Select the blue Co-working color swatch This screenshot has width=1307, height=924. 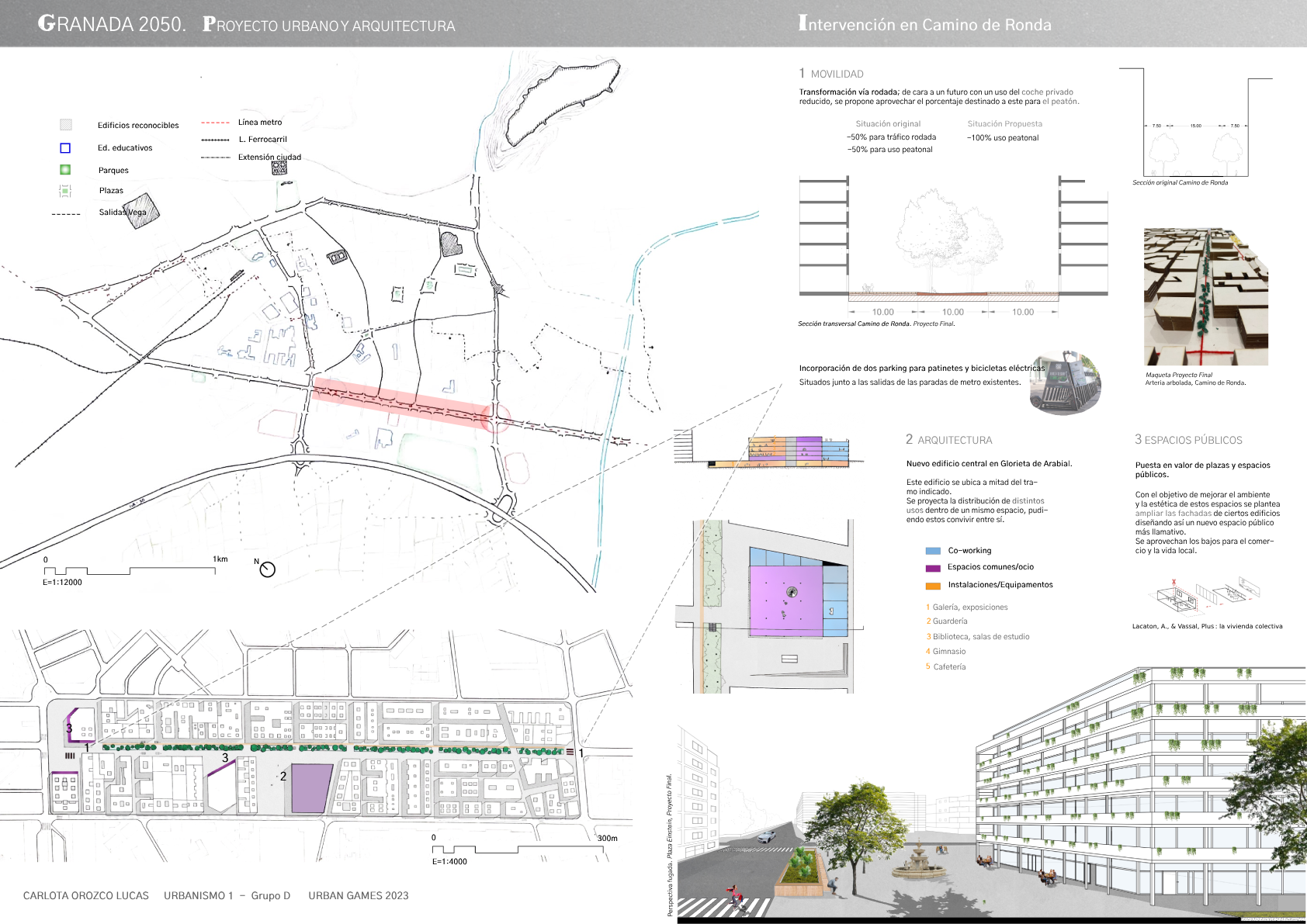933,551
